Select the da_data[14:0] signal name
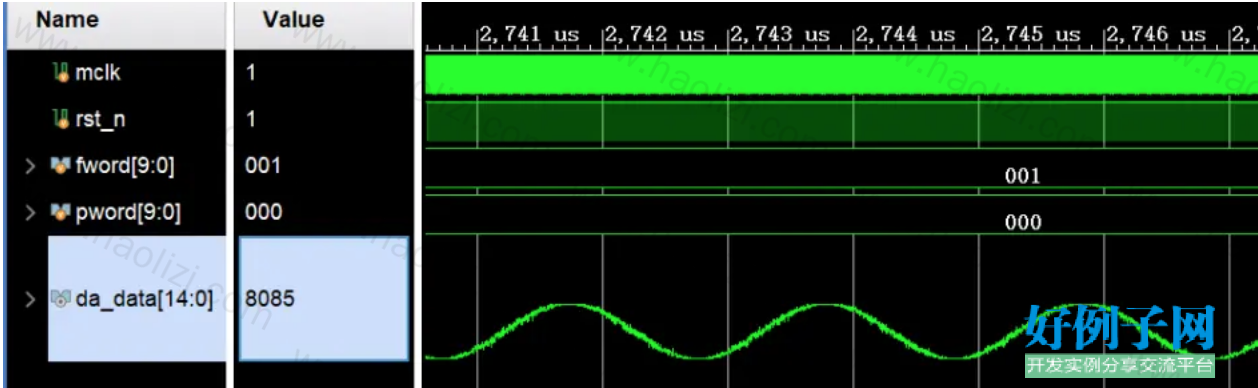1258x388 pixels. click(x=144, y=298)
